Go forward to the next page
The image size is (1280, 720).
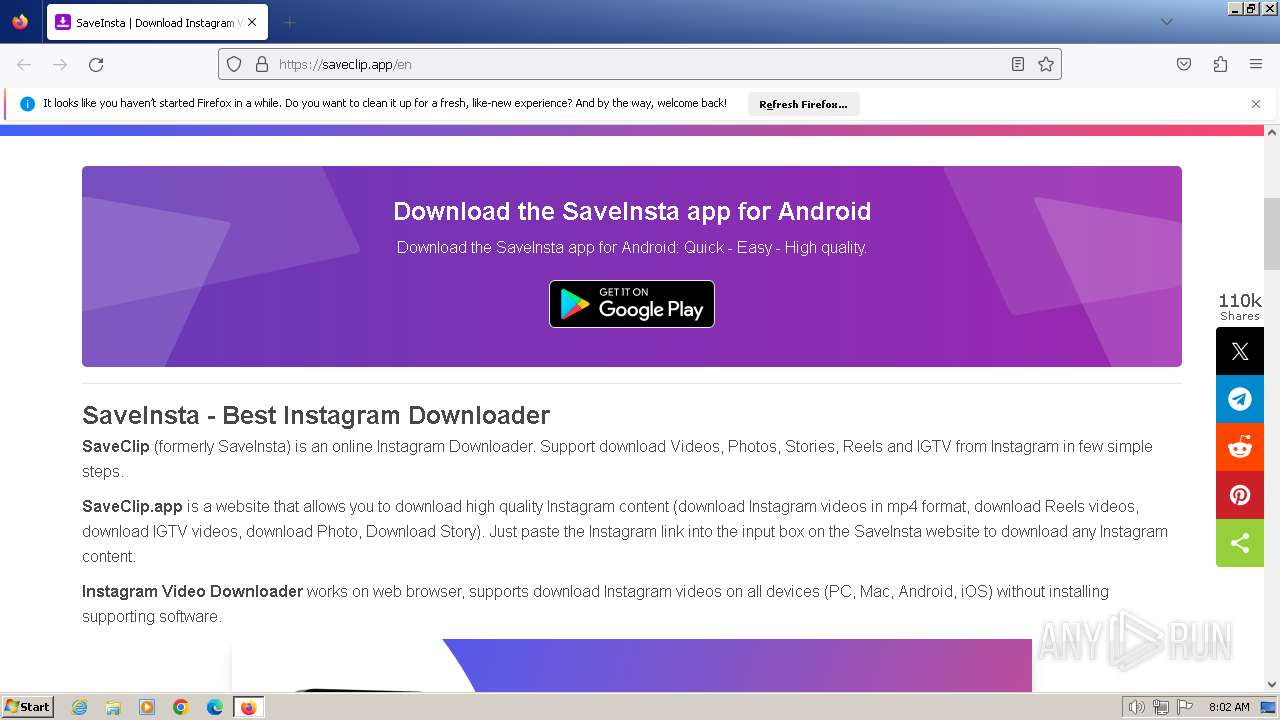click(60, 64)
